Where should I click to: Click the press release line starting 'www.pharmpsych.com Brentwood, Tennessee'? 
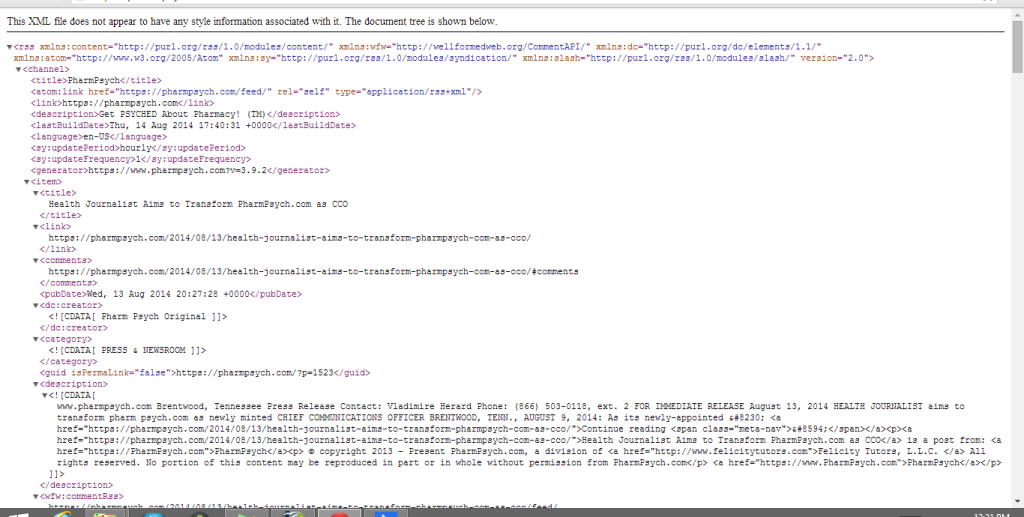[x=511, y=407]
